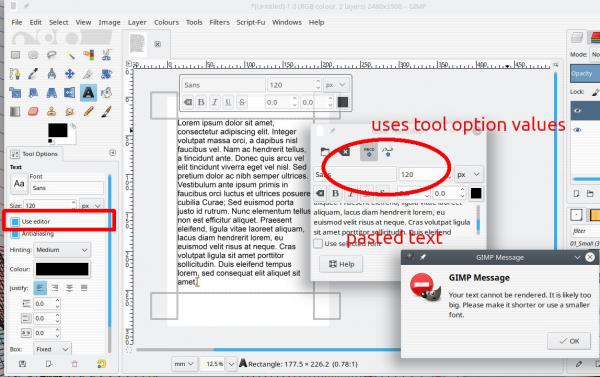Toggle the Use editor checkbox
This screenshot has height=377, width=600.
[x=15, y=222]
